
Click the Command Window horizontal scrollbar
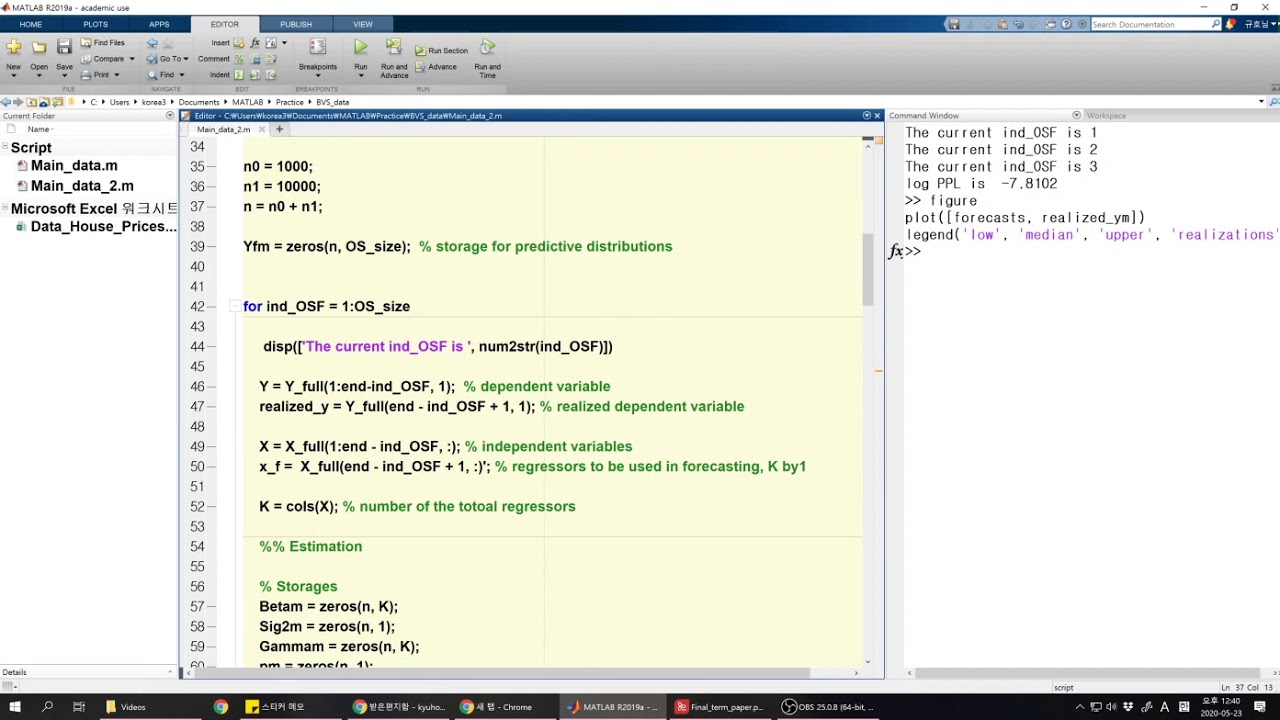coord(1090,673)
